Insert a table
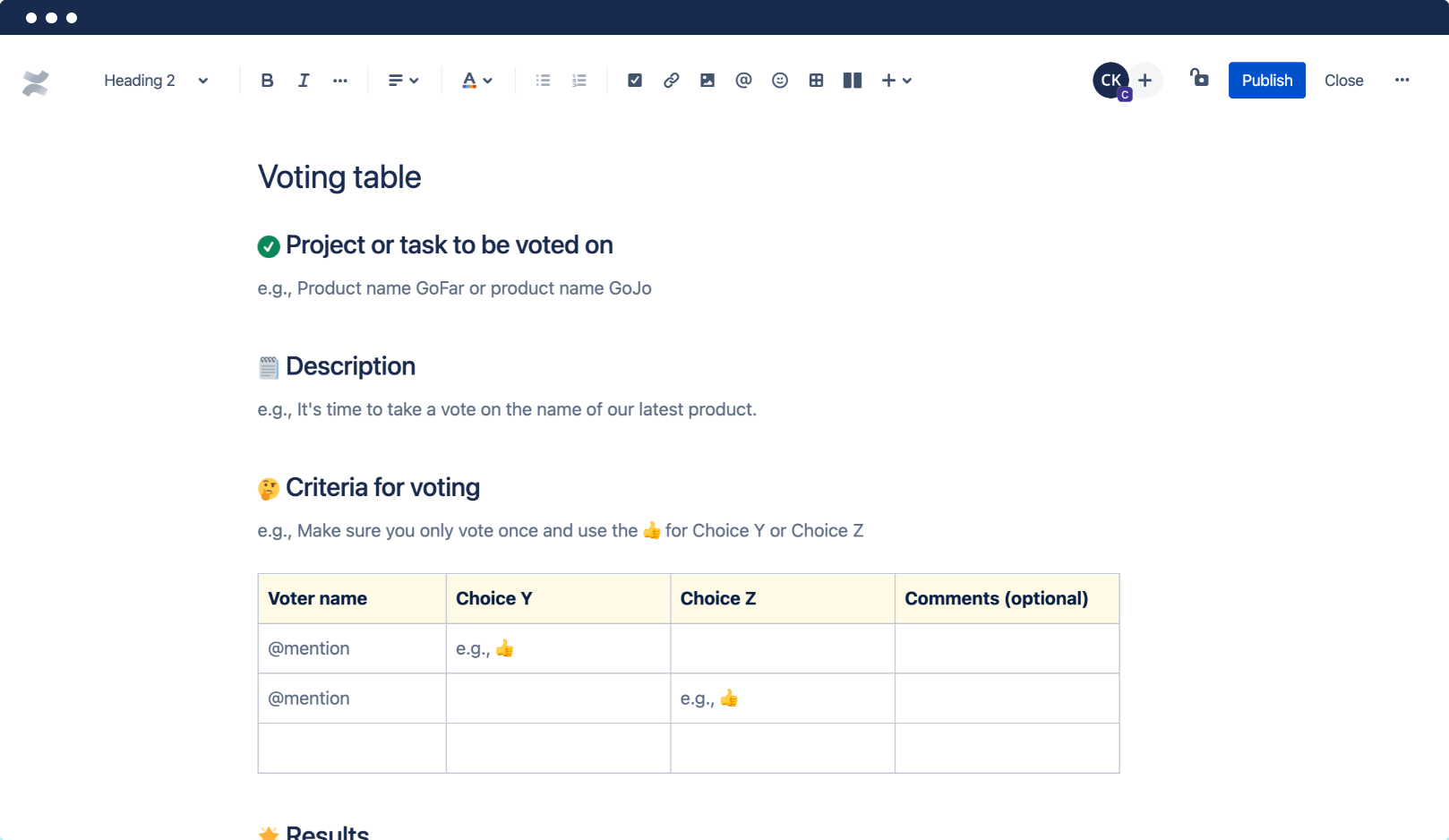 (816, 80)
